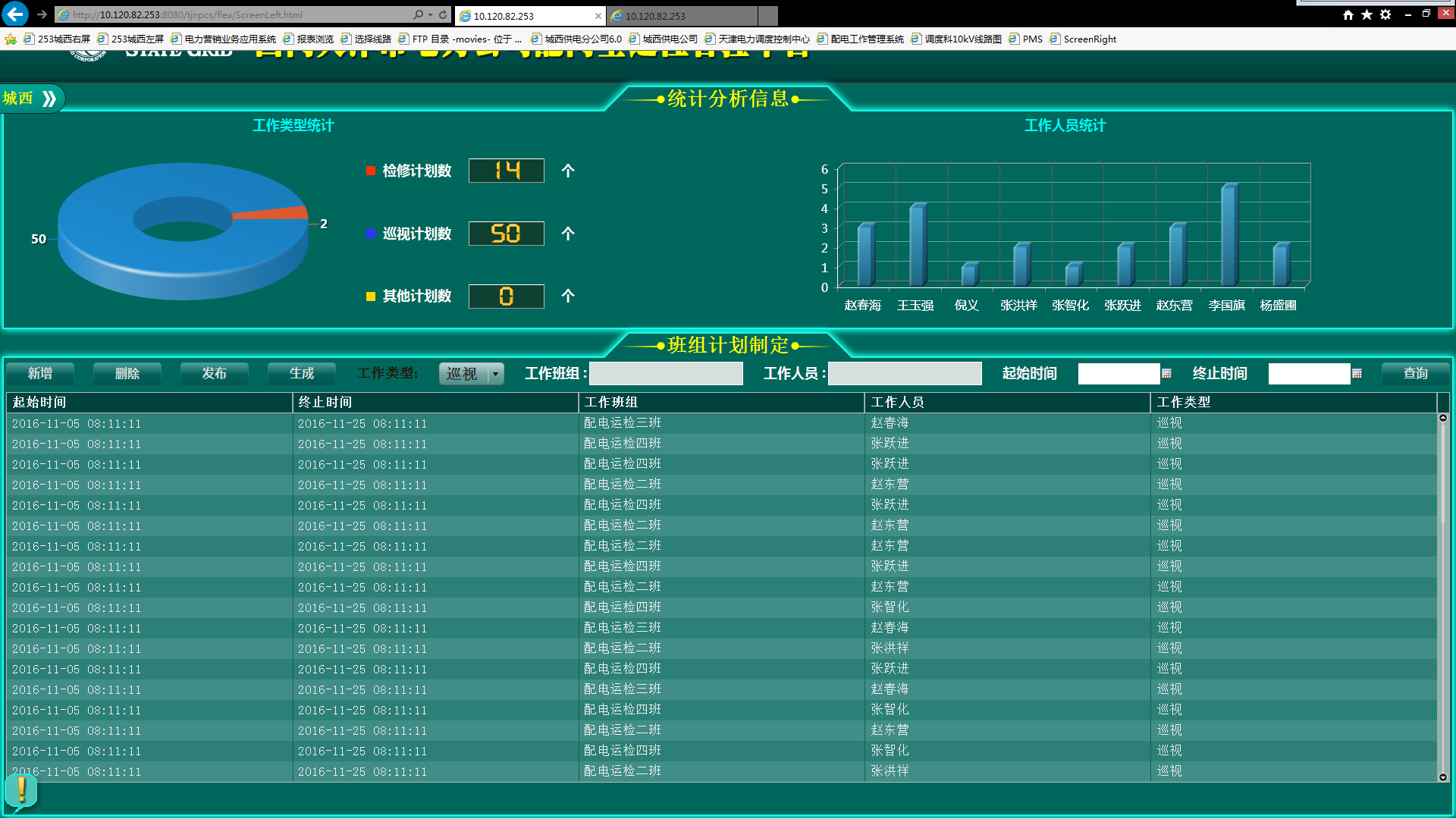The width and height of the screenshot is (1456, 819).
Task: Open browser settings gear icon
Action: pyautogui.click(x=1385, y=14)
